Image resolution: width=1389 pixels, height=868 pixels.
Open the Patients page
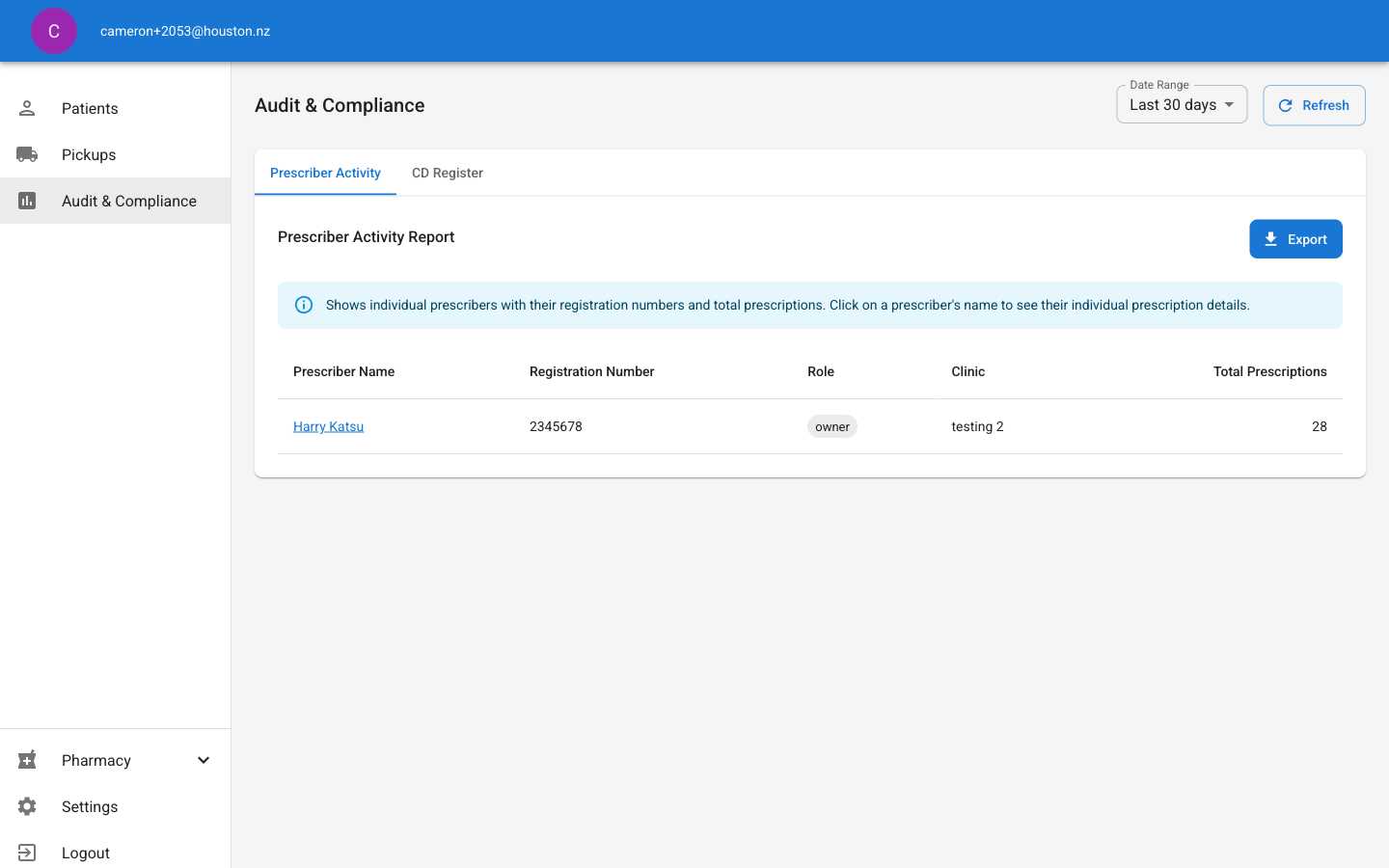(x=116, y=108)
